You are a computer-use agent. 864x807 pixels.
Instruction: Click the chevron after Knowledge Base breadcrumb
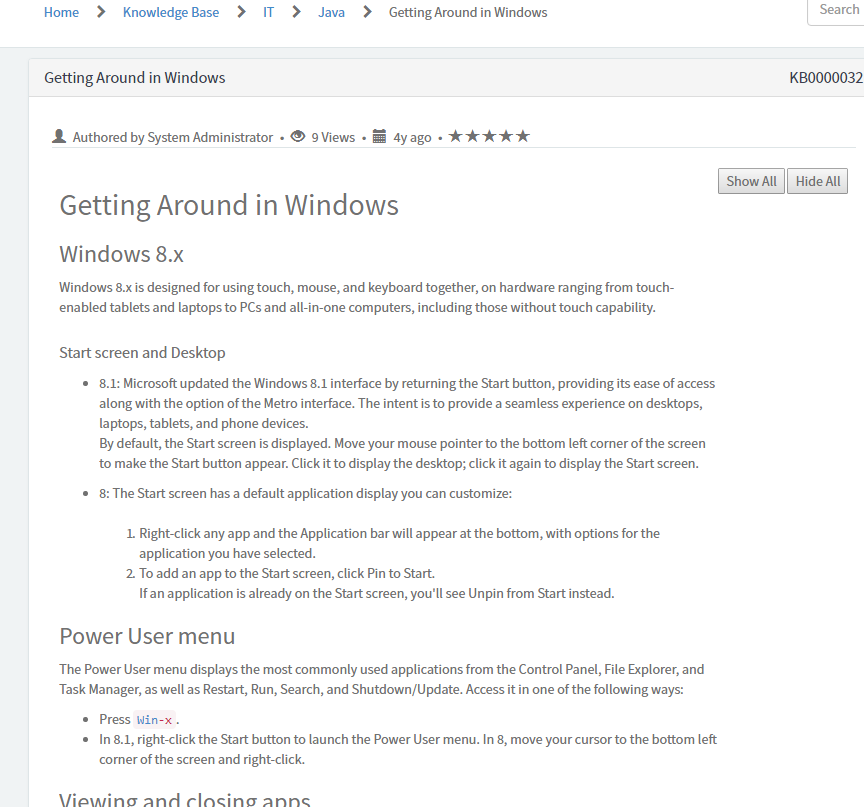pos(241,12)
